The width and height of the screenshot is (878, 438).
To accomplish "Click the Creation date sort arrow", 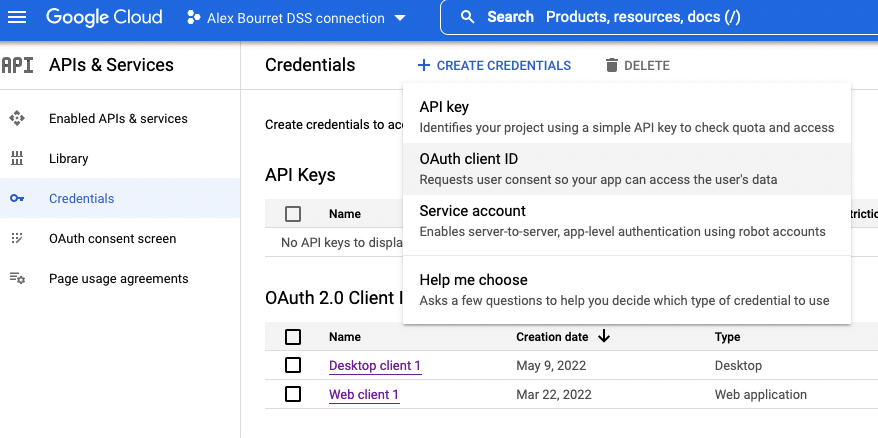I will 604,337.
